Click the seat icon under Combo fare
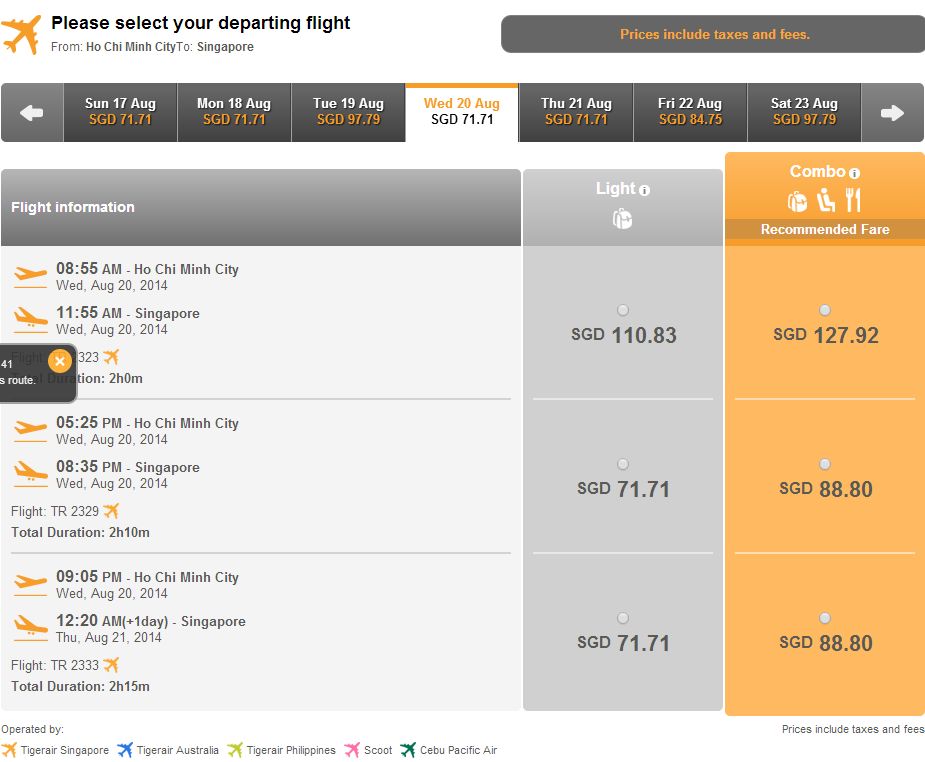Viewport: 925px width, 762px height. (x=825, y=201)
